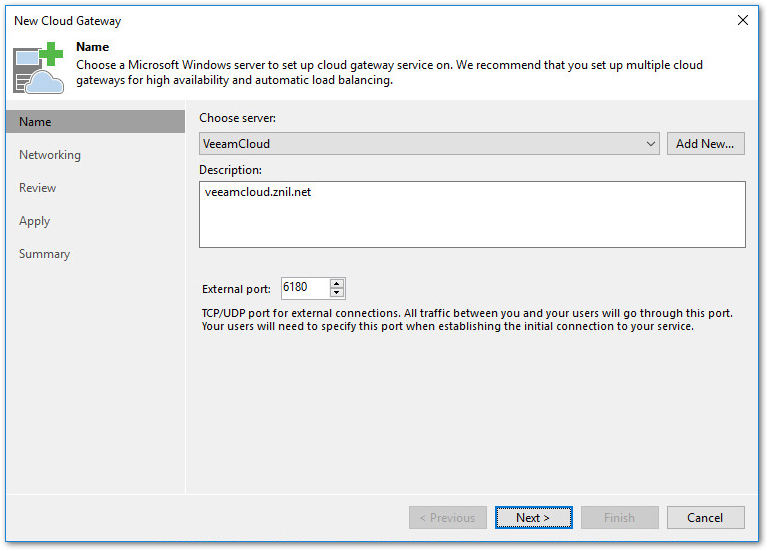Open the Review wizard step
This screenshot has height=551, width=768.
click(38, 188)
